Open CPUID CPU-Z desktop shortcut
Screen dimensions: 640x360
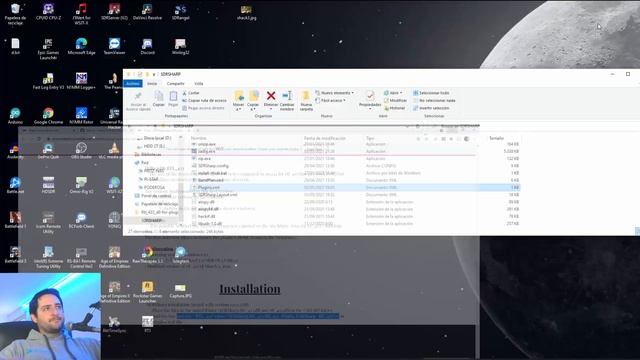48,12
